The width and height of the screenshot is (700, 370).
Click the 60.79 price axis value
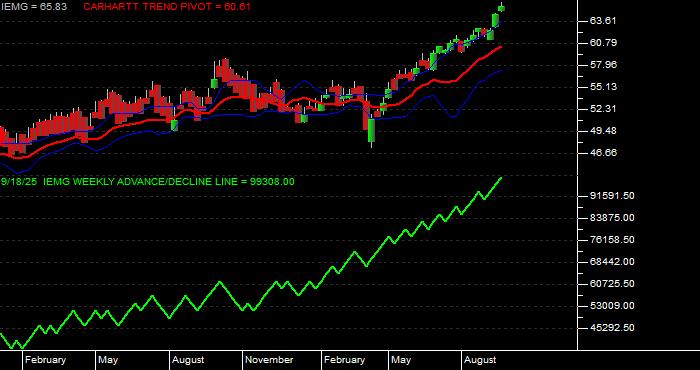coord(604,42)
